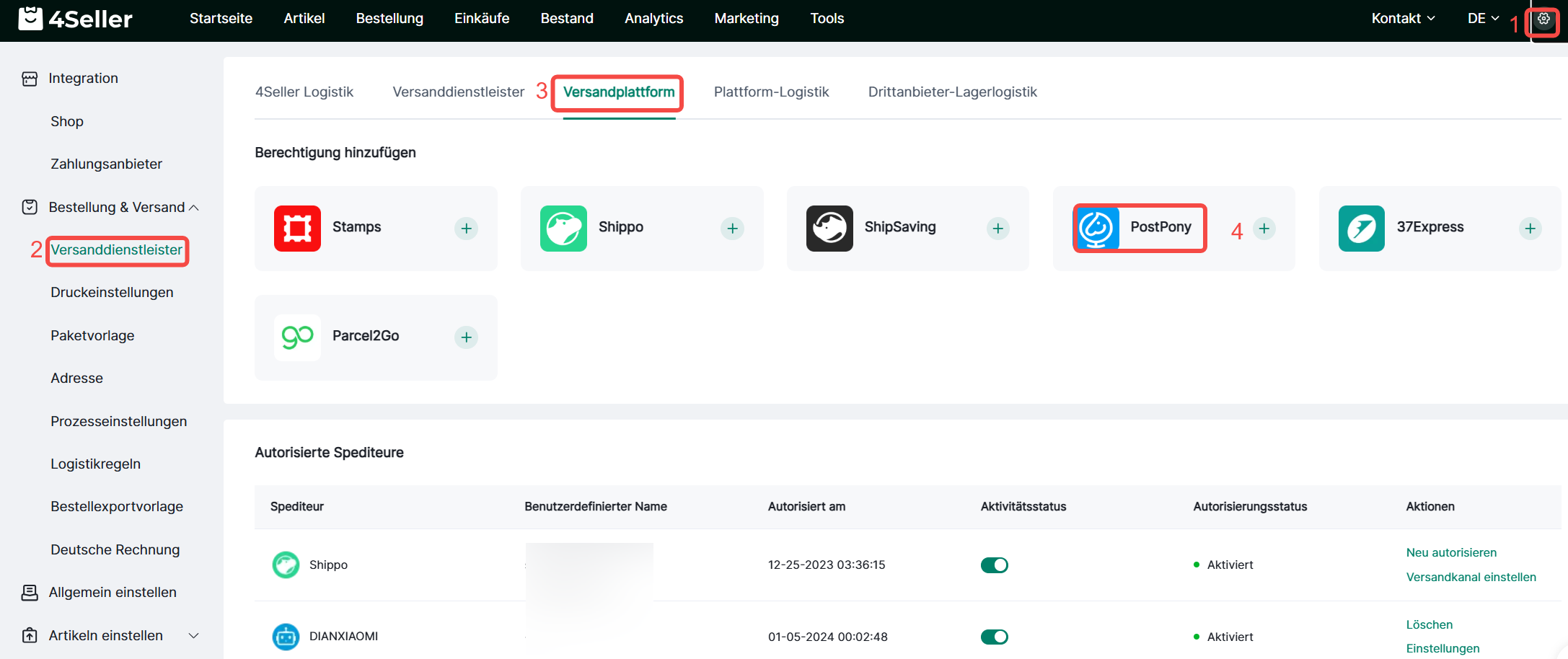Viewport: 1568px width, 659px height.
Task: Open the Kontakt dropdown
Action: pos(1402,19)
